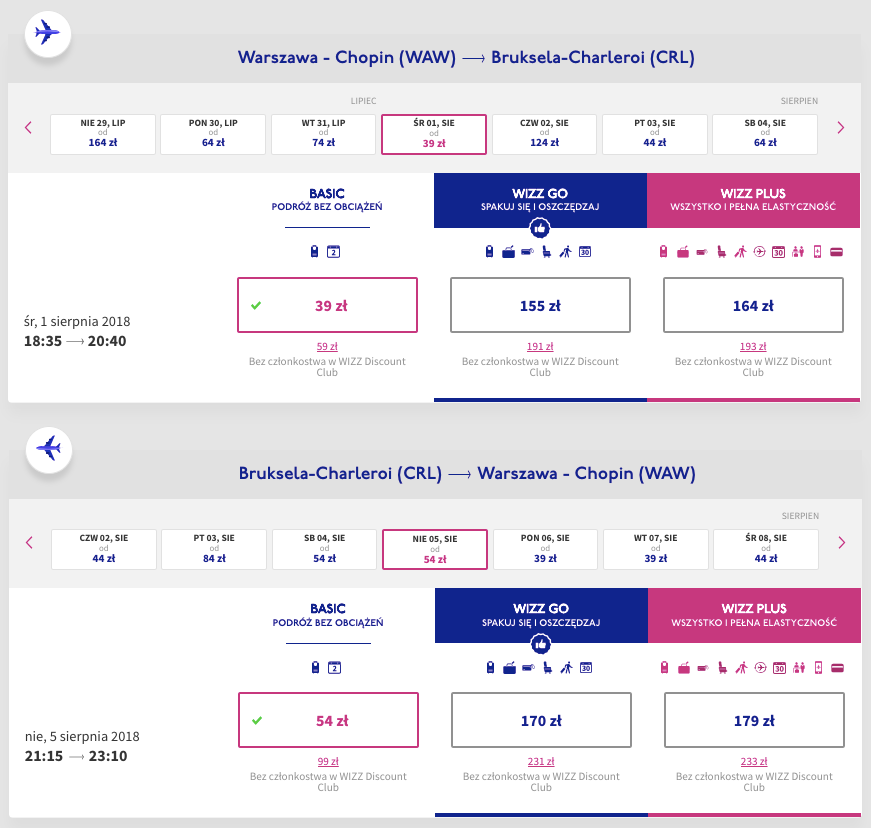Click the calendar icon under the return flight BASIC fare

point(335,668)
